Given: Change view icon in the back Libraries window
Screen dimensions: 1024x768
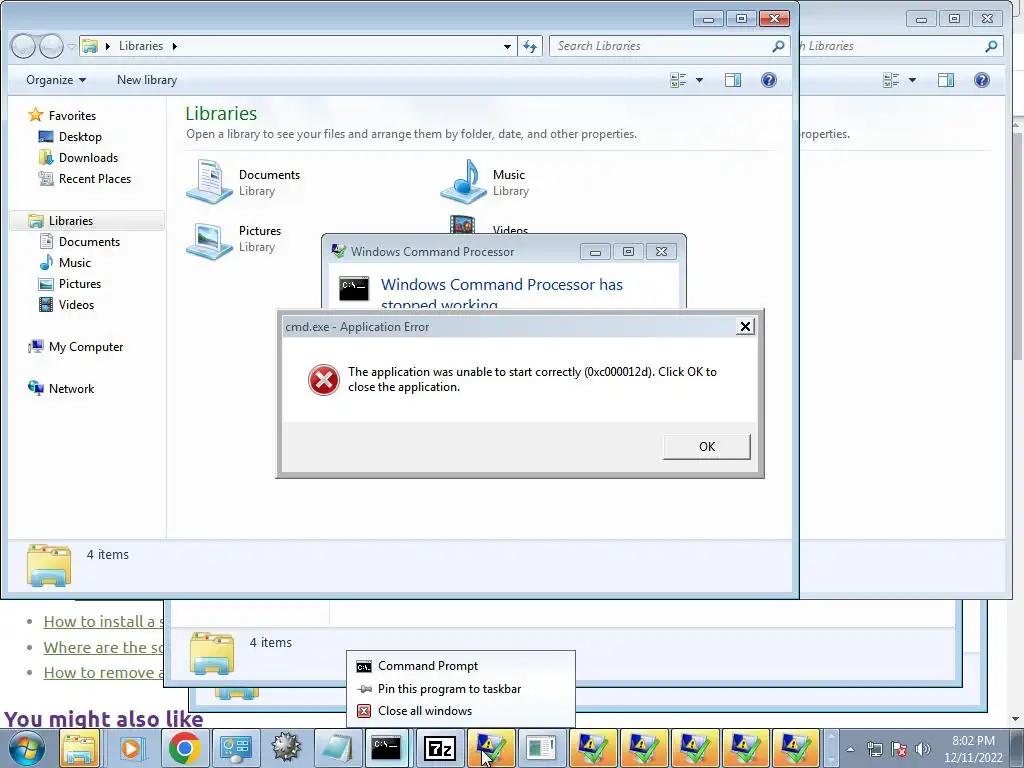Looking at the screenshot, I should click(891, 80).
